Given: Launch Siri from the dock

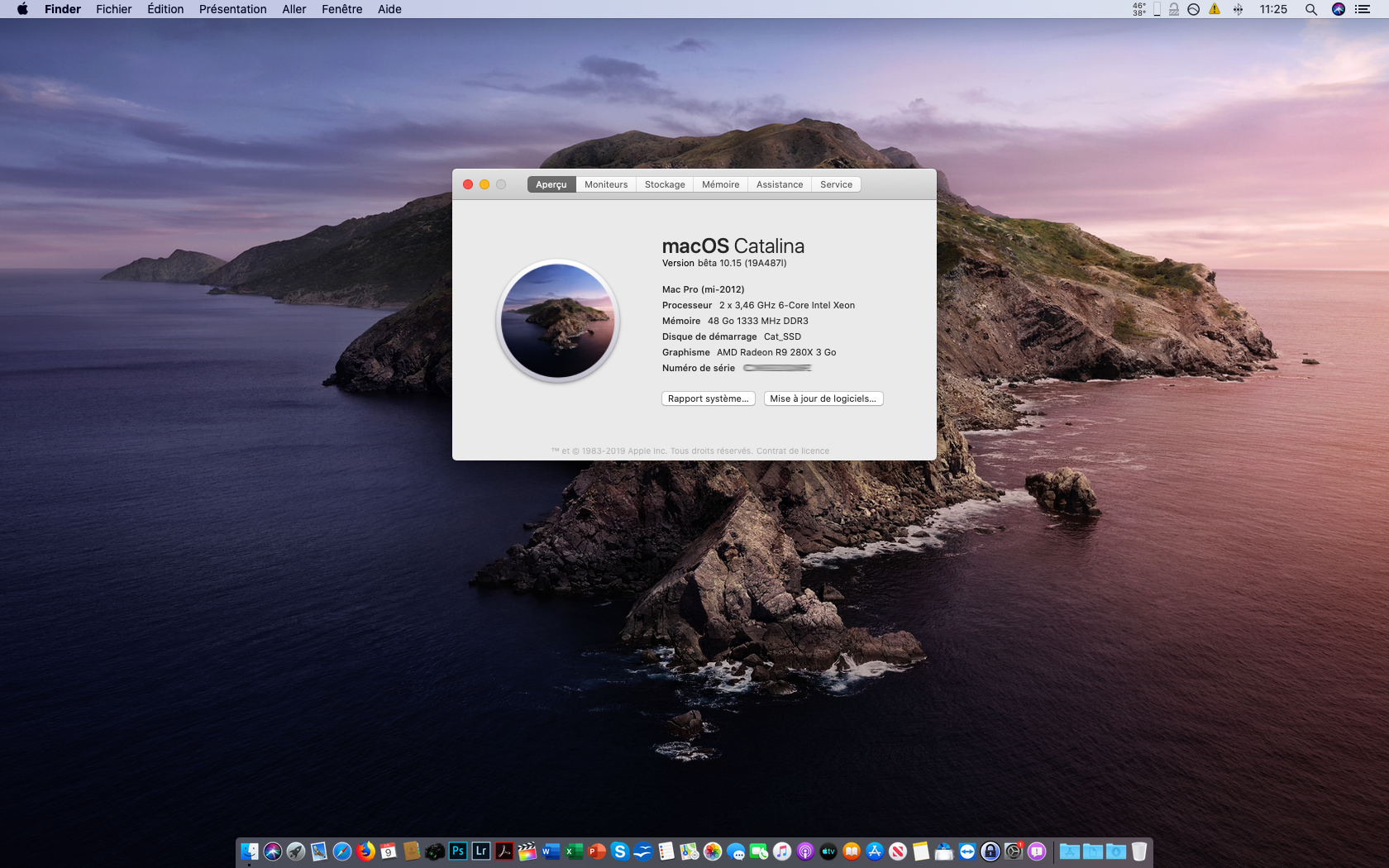Looking at the screenshot, I should tap(273, 851).
